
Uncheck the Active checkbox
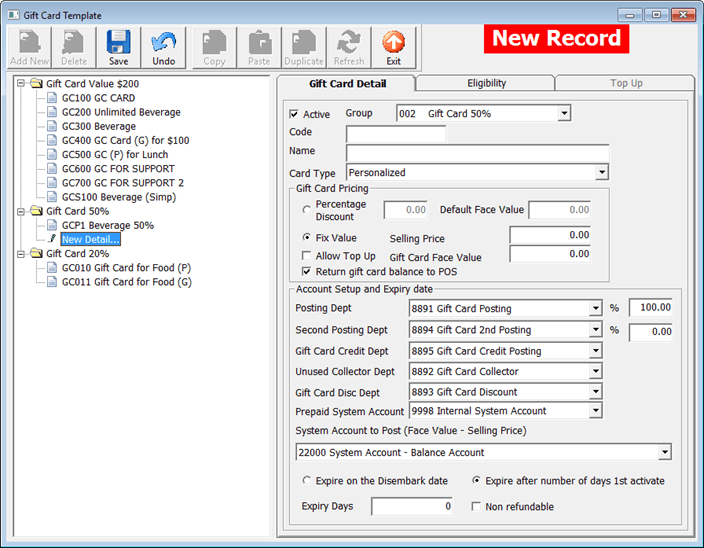click(x=294, y=114)
